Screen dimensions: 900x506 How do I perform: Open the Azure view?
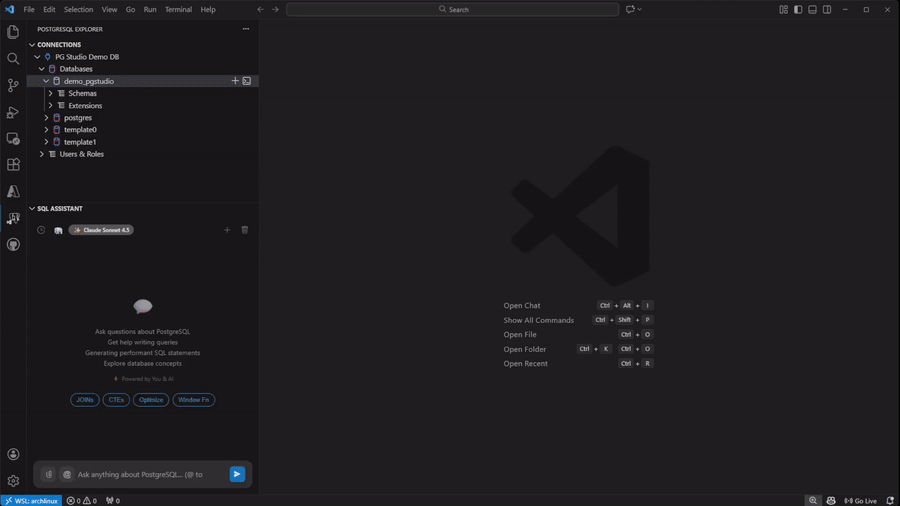(x=13, y=191)
